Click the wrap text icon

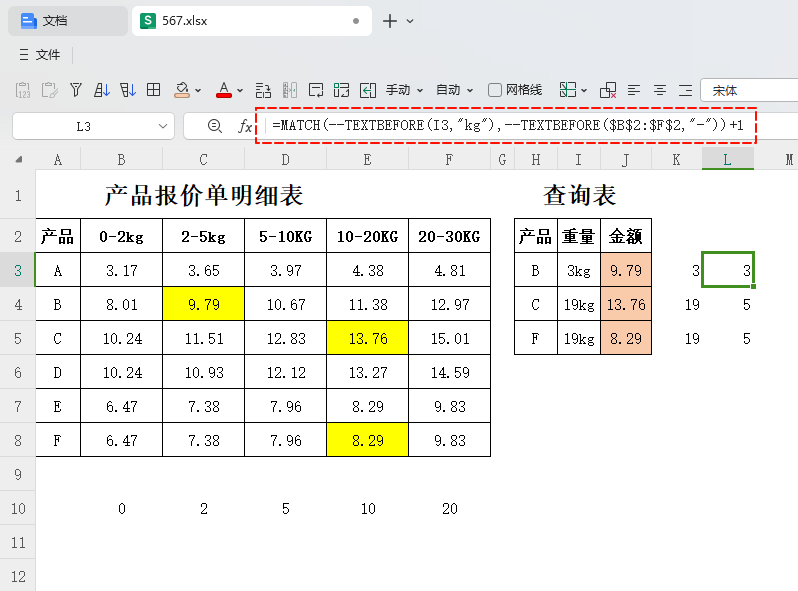[316, 90]
